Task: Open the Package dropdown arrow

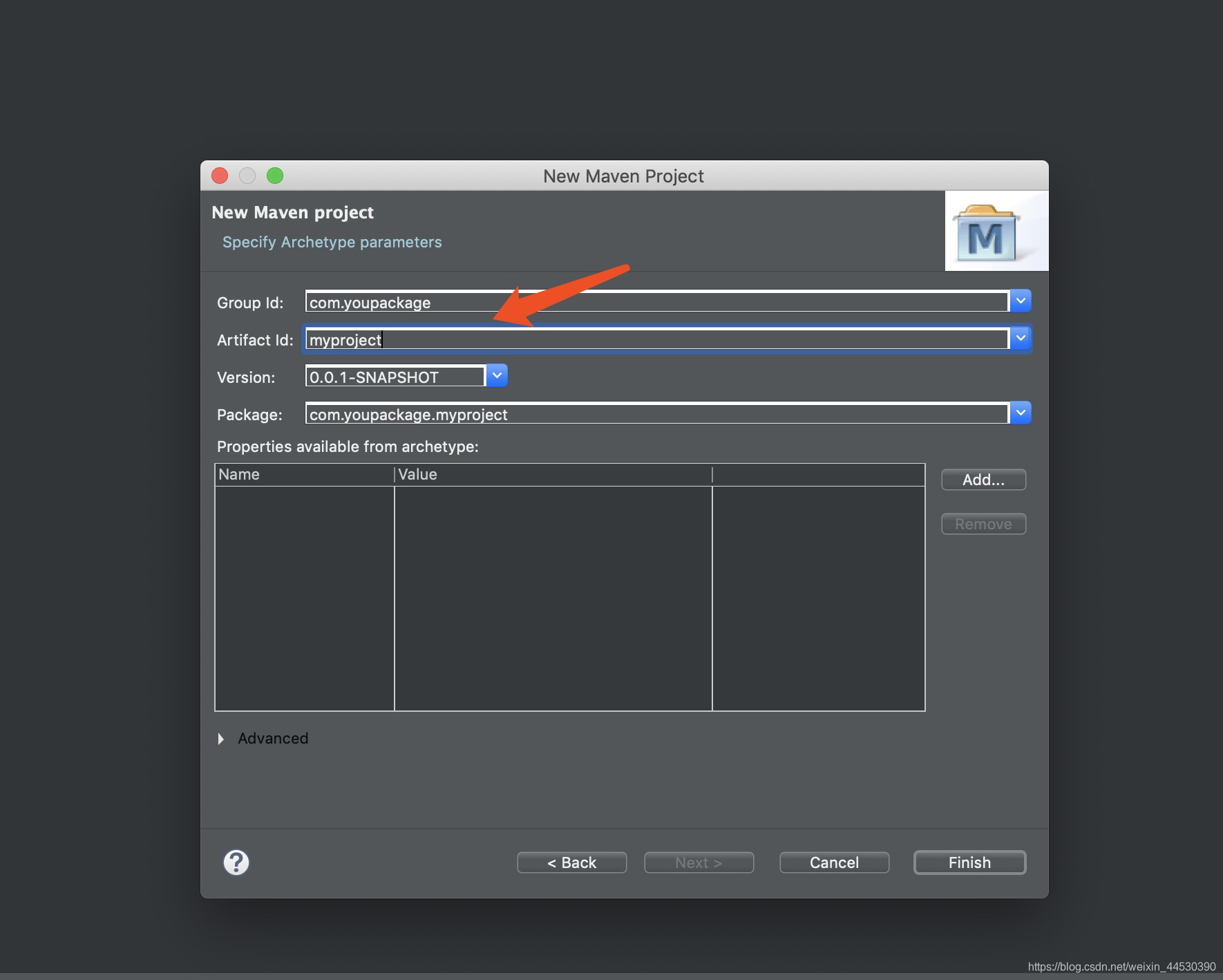Action: click(1021, 413)
